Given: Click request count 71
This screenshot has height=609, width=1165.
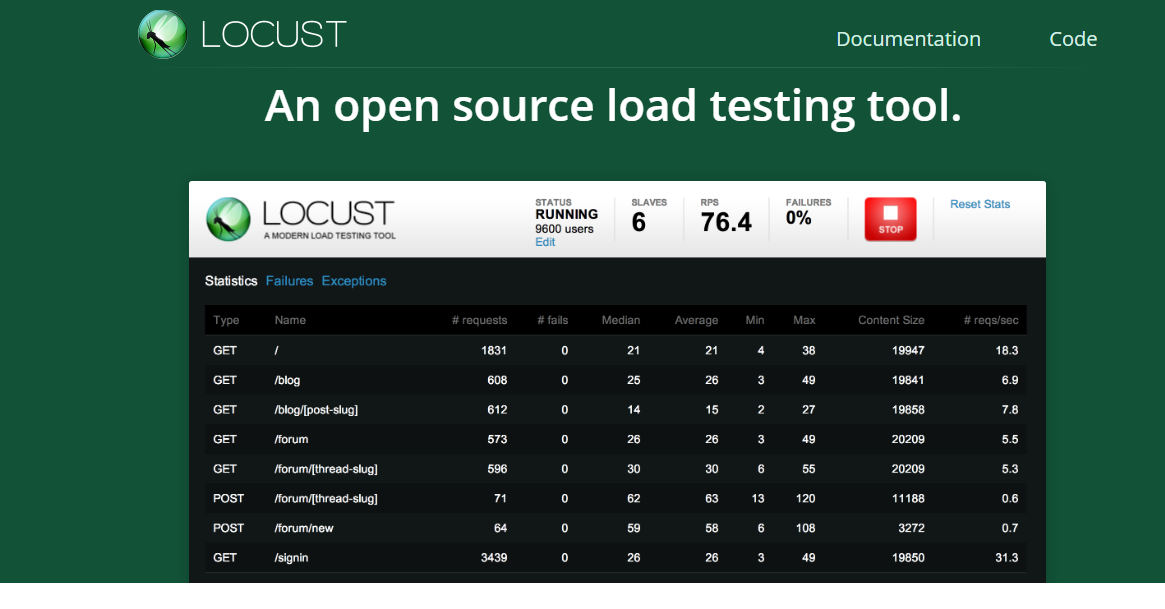Looking at the screenshot, I should click(x=500, y=498).
